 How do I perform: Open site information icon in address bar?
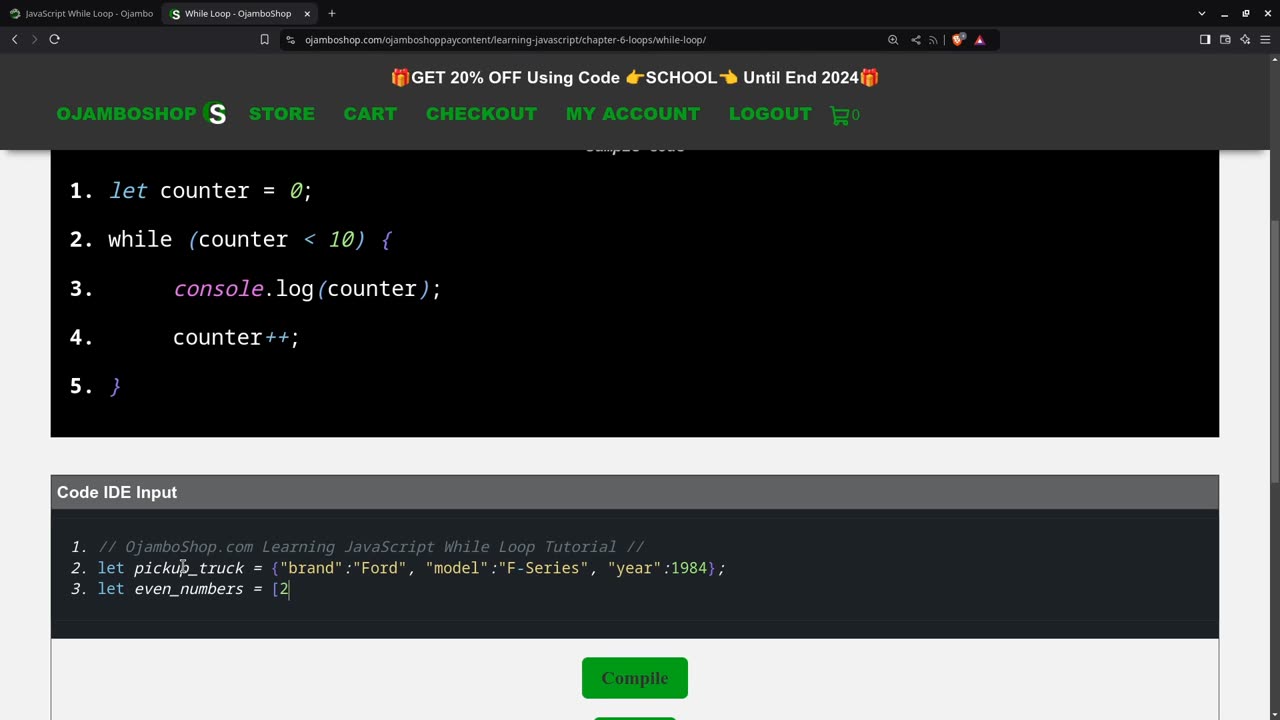[290, 40]
